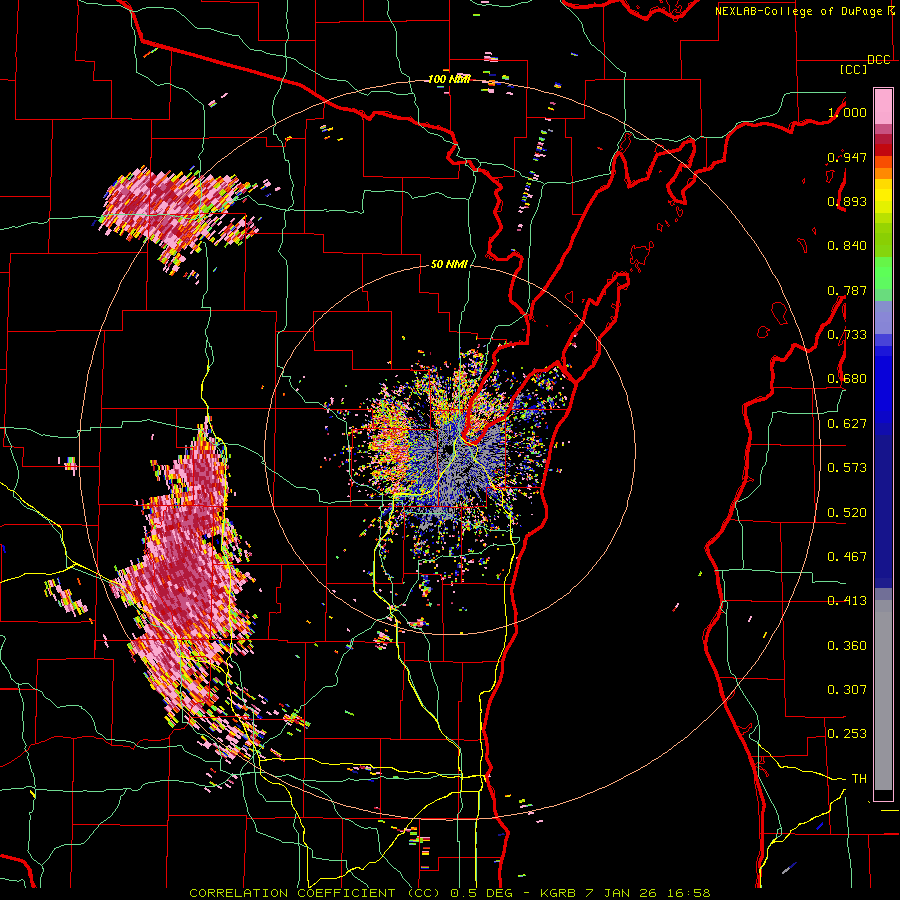This screenshot has width=900, height=900.
Task: Click the black radar site dot at the map center
Action: 447,449
